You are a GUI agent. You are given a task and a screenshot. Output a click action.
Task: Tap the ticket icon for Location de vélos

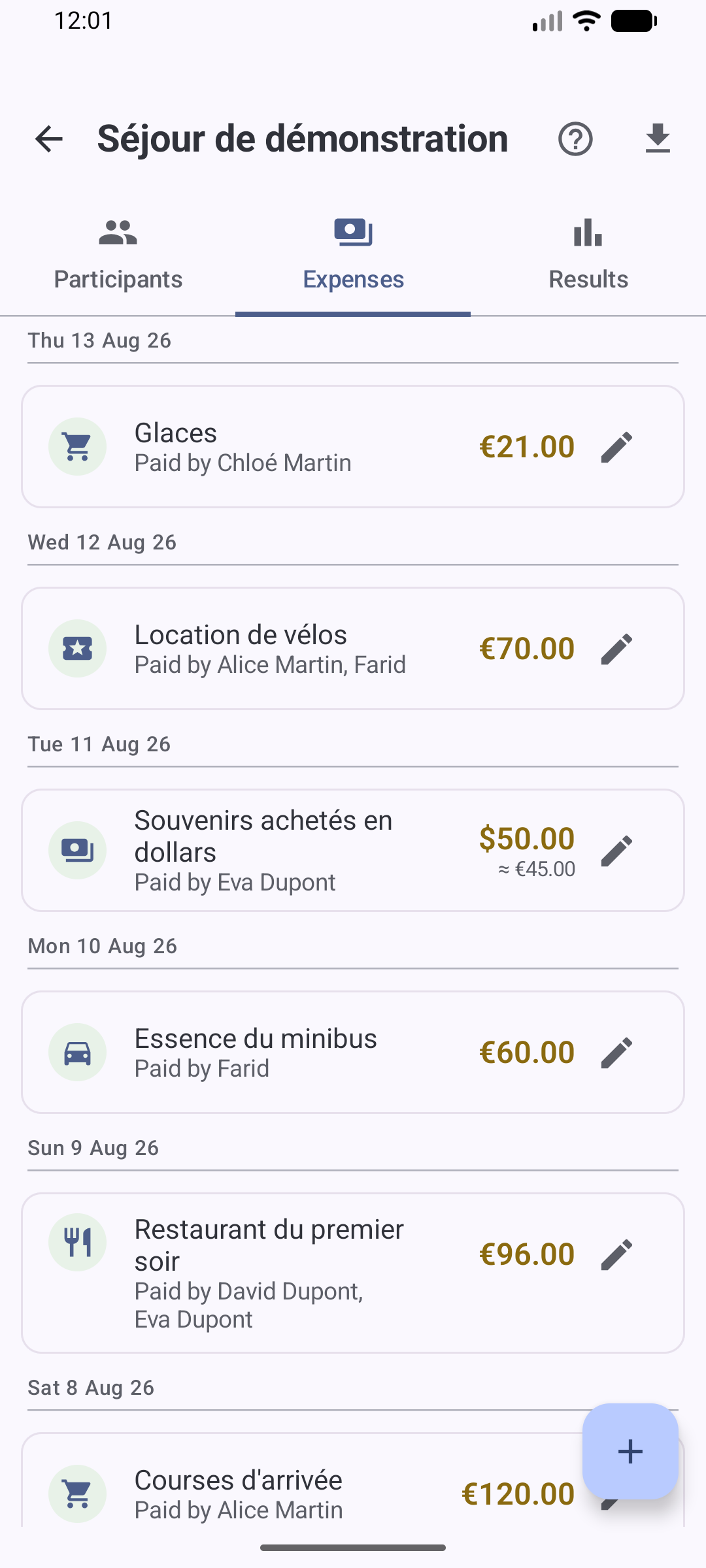click(77, 649)
